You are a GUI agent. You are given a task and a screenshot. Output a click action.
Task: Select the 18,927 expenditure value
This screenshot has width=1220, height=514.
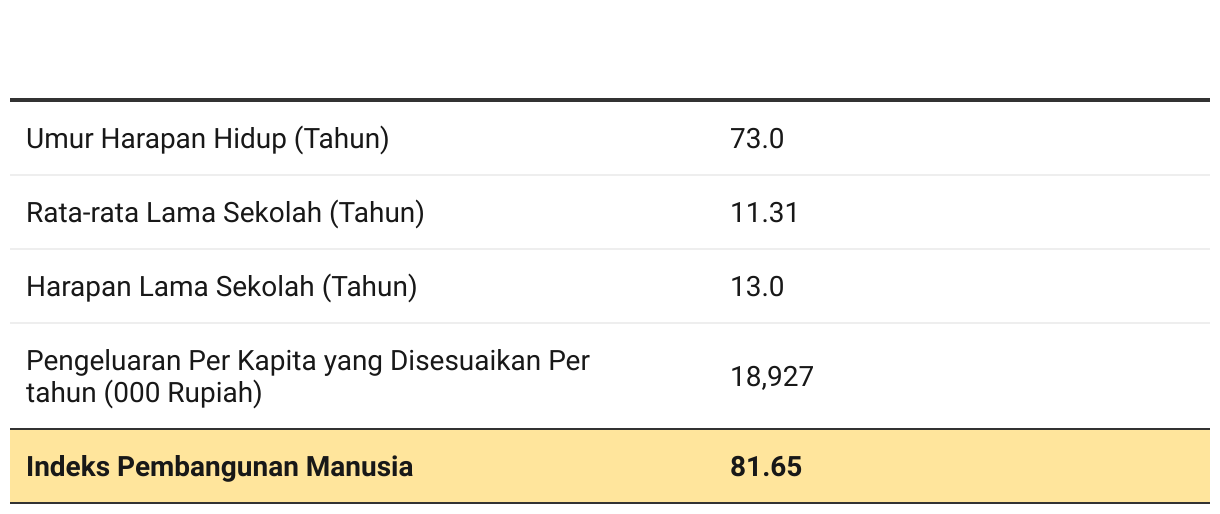coord(771,377)
